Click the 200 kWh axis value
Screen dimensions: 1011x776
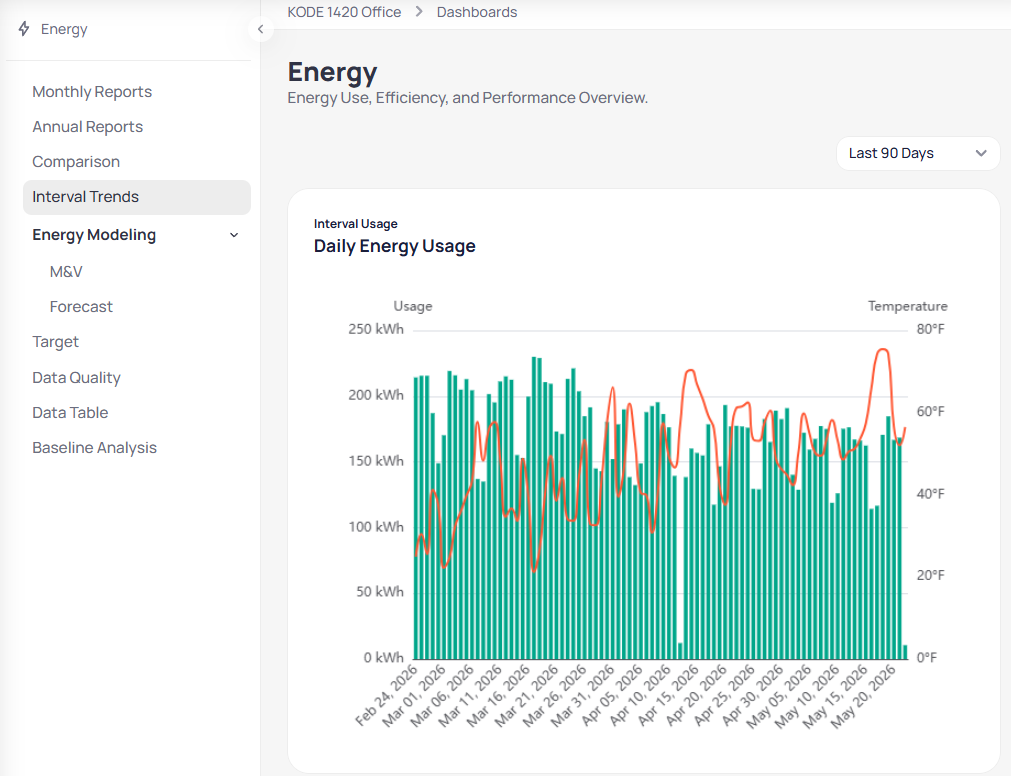pyautogui.click(x=376, y=395)
